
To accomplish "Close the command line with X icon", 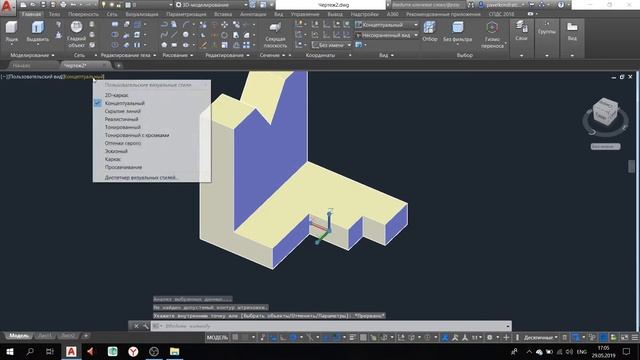I will click(x=136, y=326).
